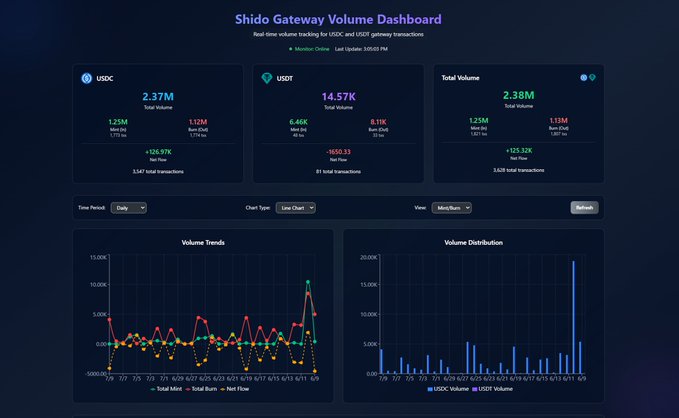This screenshot has height=418, width=679.
Task: Toggle Total Burn legend in Volume Trends
Action: (201, 389)
